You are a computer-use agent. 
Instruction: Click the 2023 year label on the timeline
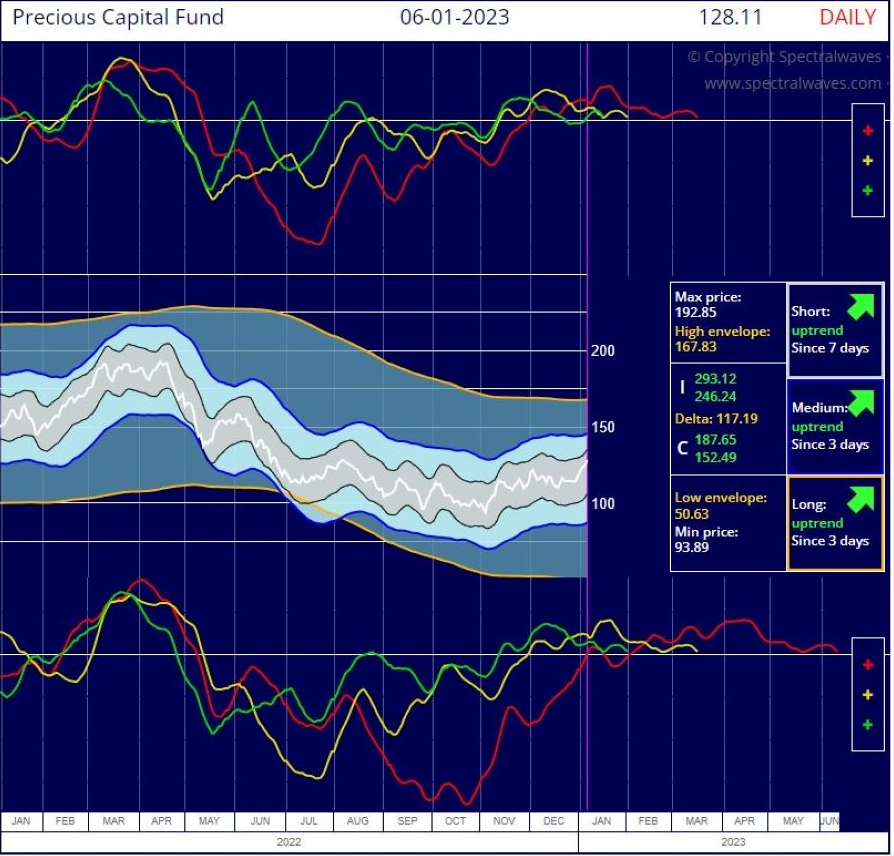(733, 843)
